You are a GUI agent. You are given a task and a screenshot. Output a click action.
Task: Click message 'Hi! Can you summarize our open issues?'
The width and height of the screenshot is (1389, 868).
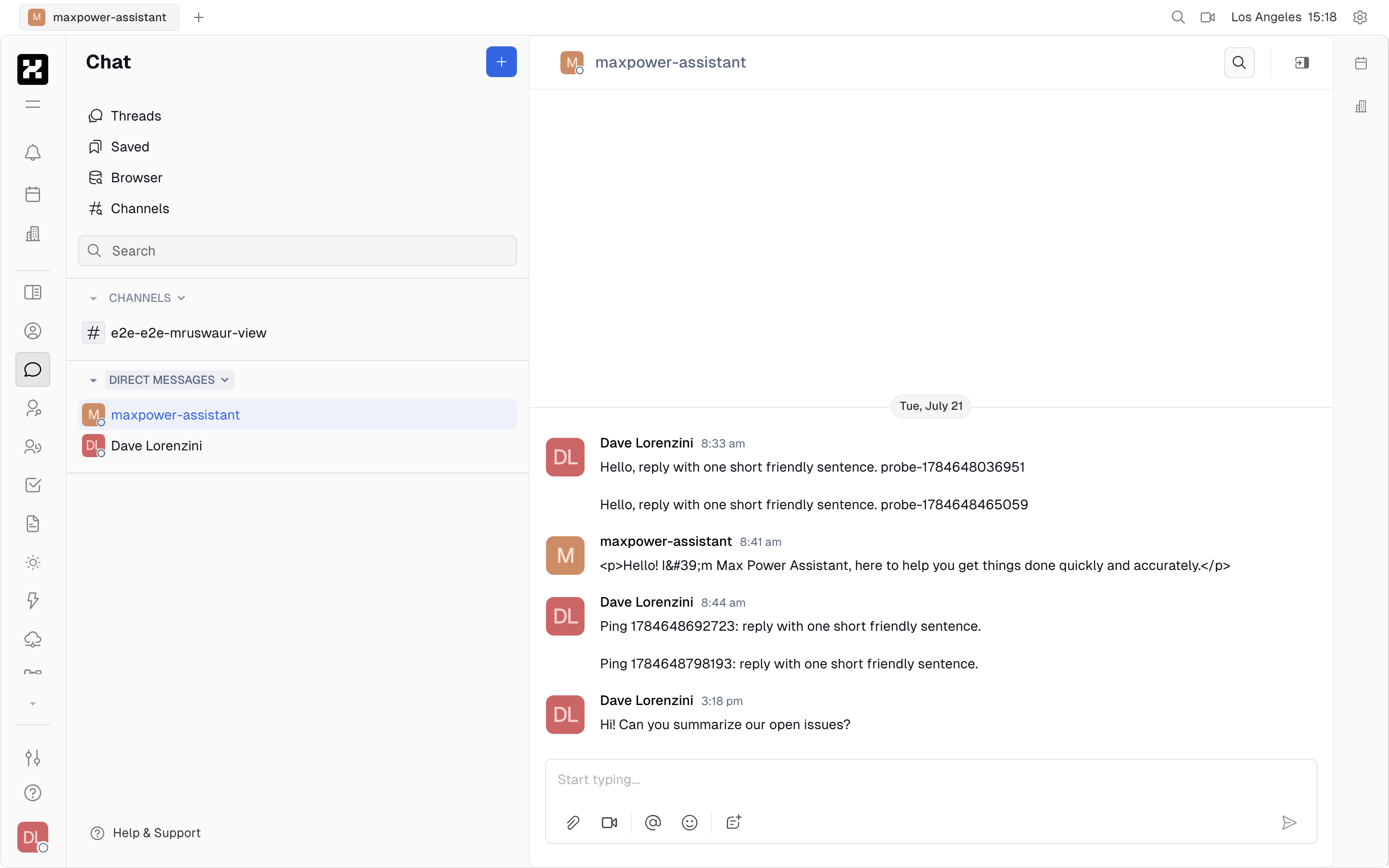[x=725, y=724]
